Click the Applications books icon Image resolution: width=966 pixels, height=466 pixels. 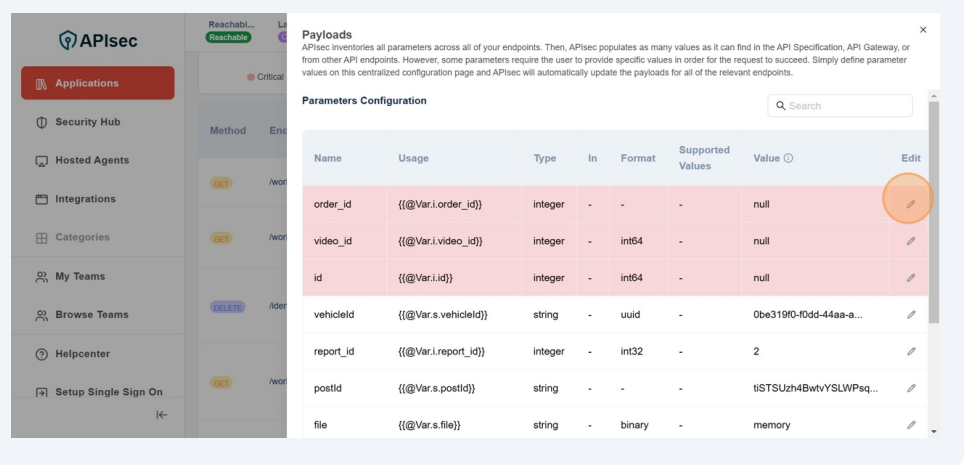(x=41, y=84)
